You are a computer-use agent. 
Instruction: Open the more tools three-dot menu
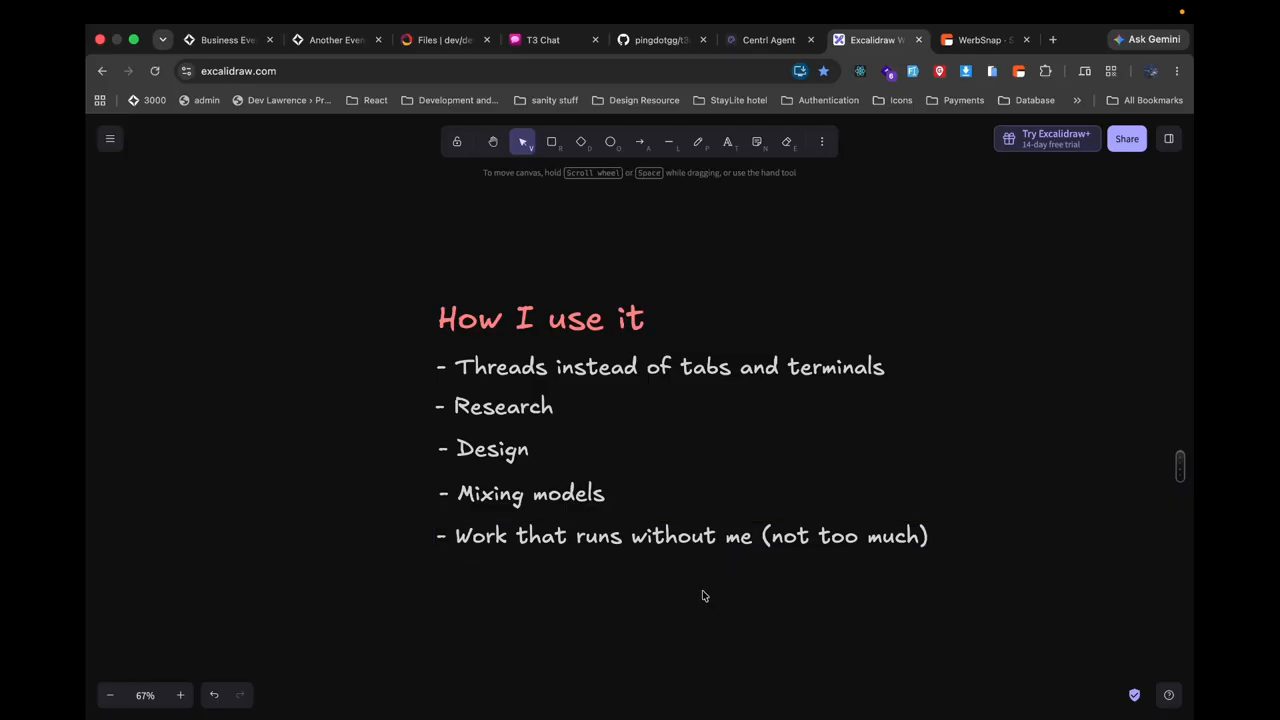(x=822, y=142)
